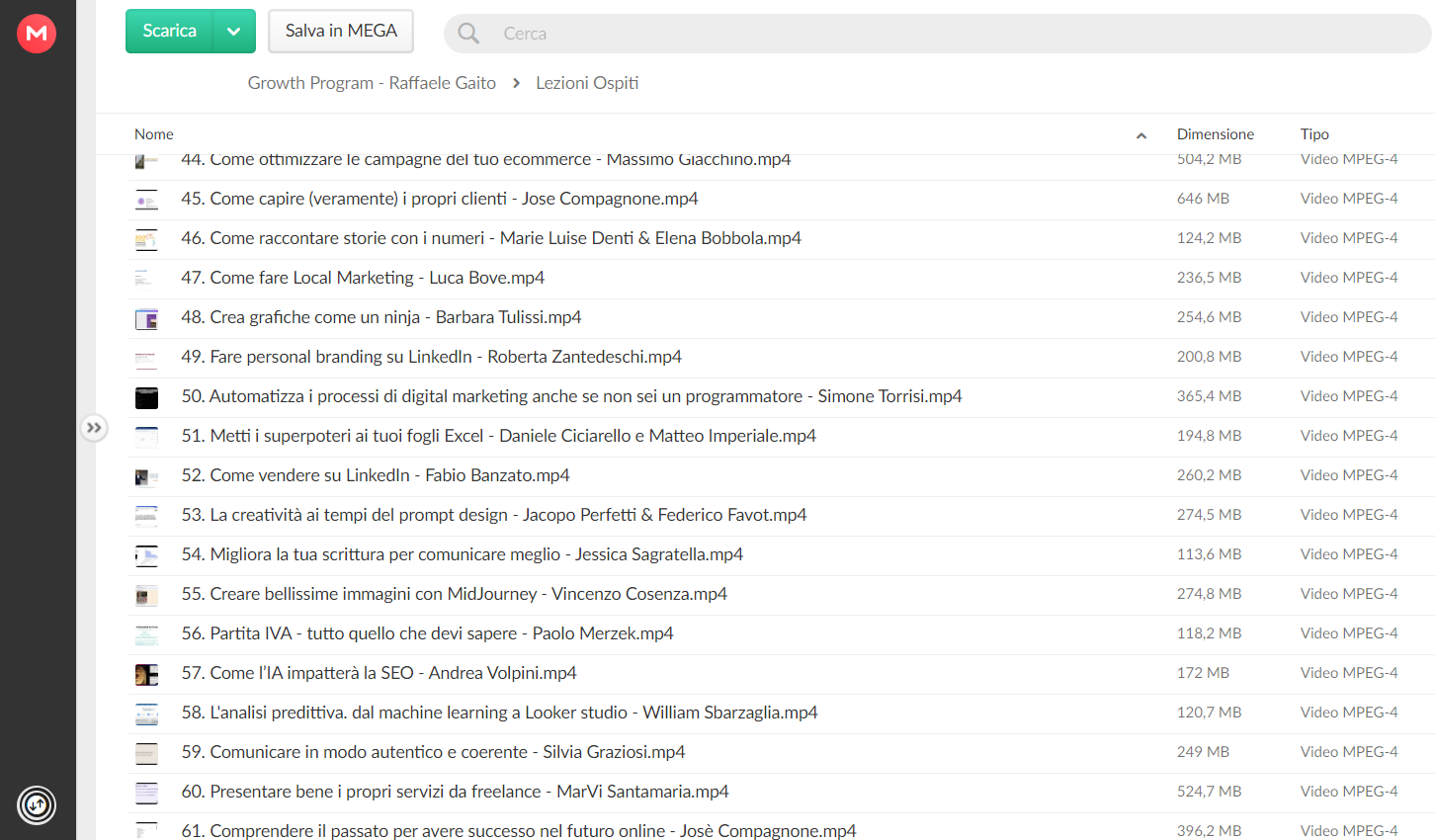This screenshot has width=1435, height=840.
Task: Open thumbnail of 54. Migliora la tua scrittura
Action: [x=146, y=556]
